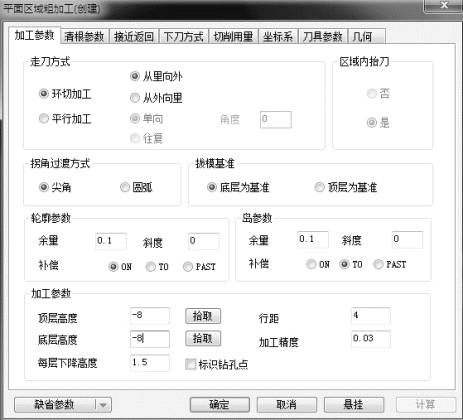Image resolution: width=463 pixels, height=420 pixels.
Task: Switch to the 刀具参数 tab
Action: click(323, 36)
